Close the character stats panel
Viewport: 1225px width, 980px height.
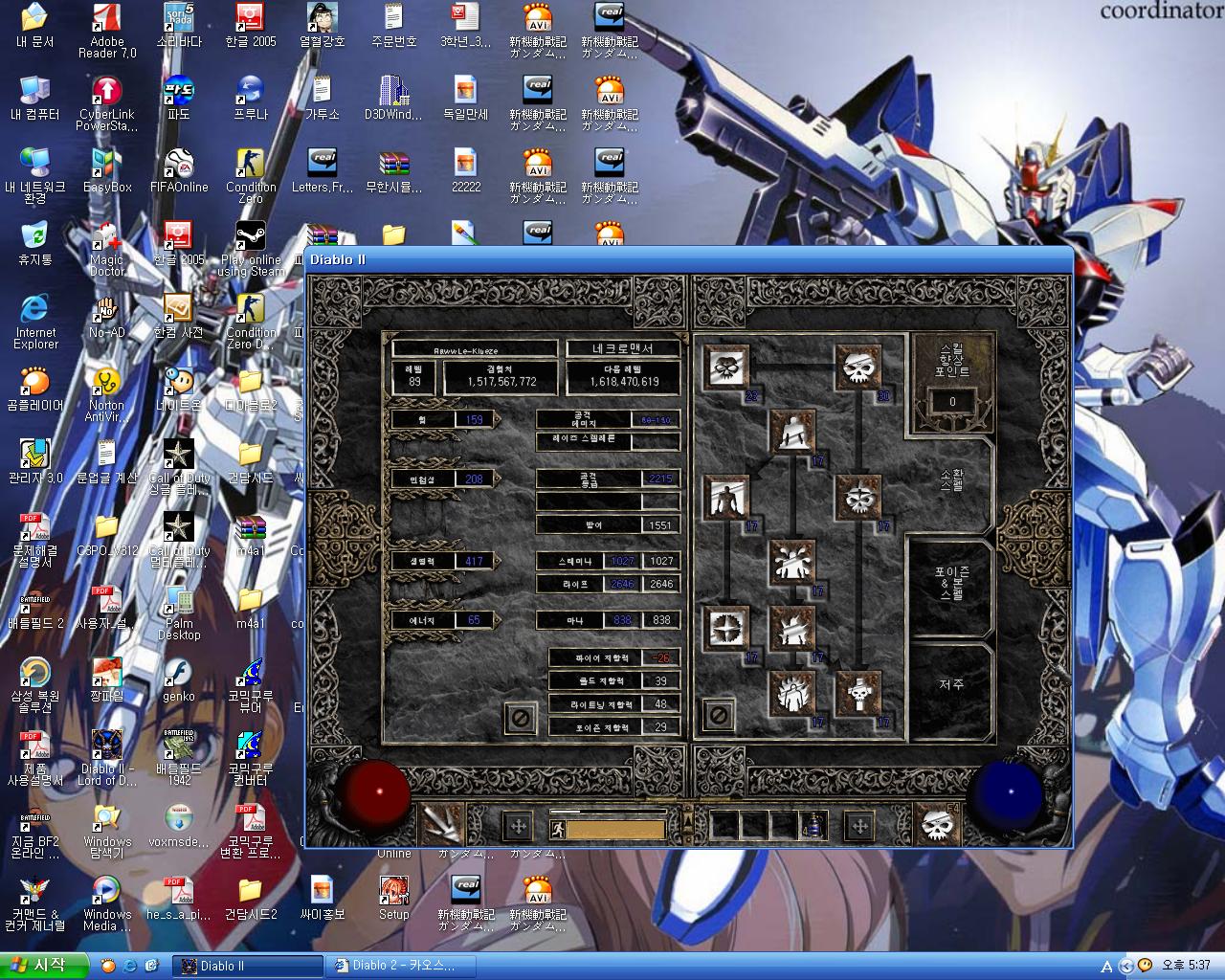521,717
